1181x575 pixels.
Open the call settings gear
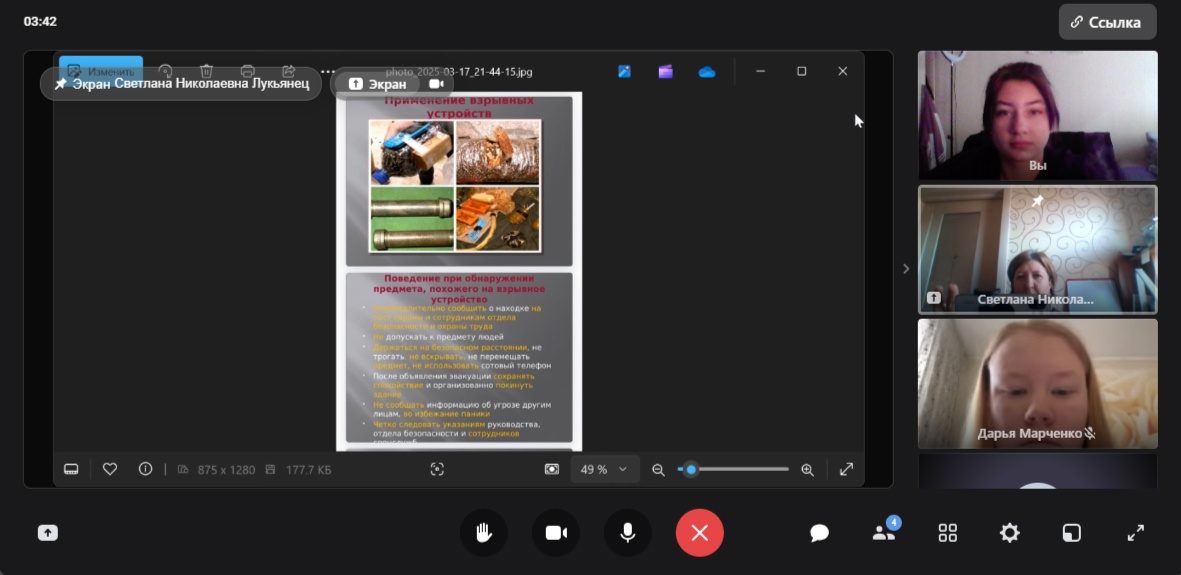(x=1009, y=533)
